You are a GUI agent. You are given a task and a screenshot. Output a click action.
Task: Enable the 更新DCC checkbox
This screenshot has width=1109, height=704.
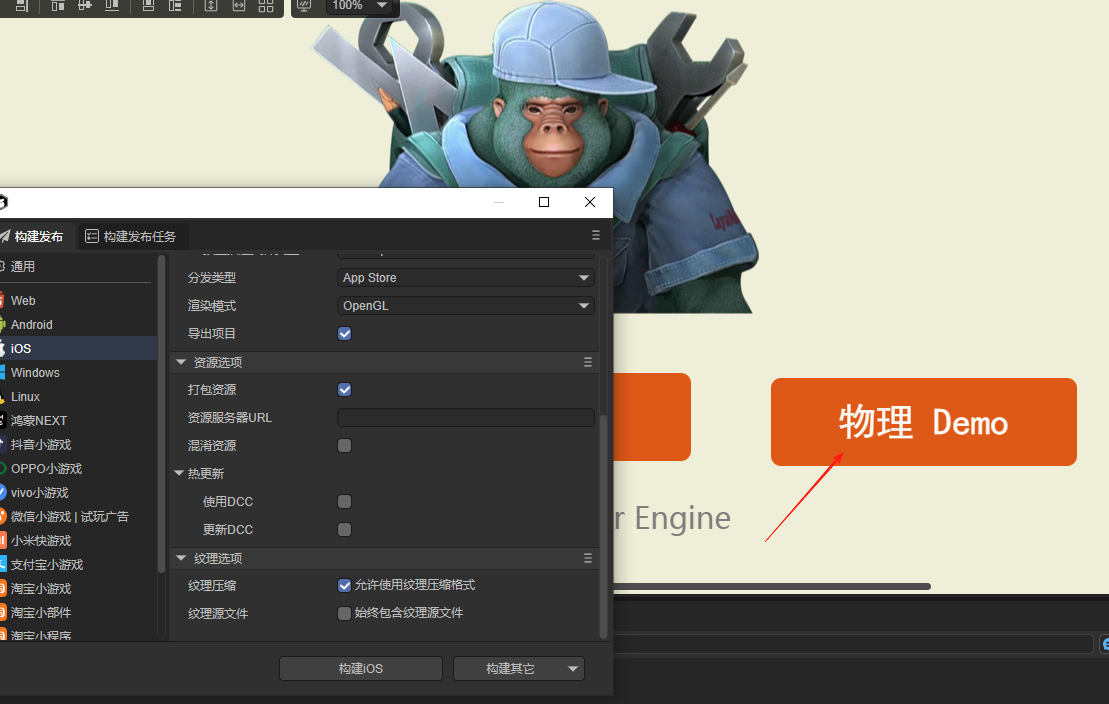click(x=344, y=530)
